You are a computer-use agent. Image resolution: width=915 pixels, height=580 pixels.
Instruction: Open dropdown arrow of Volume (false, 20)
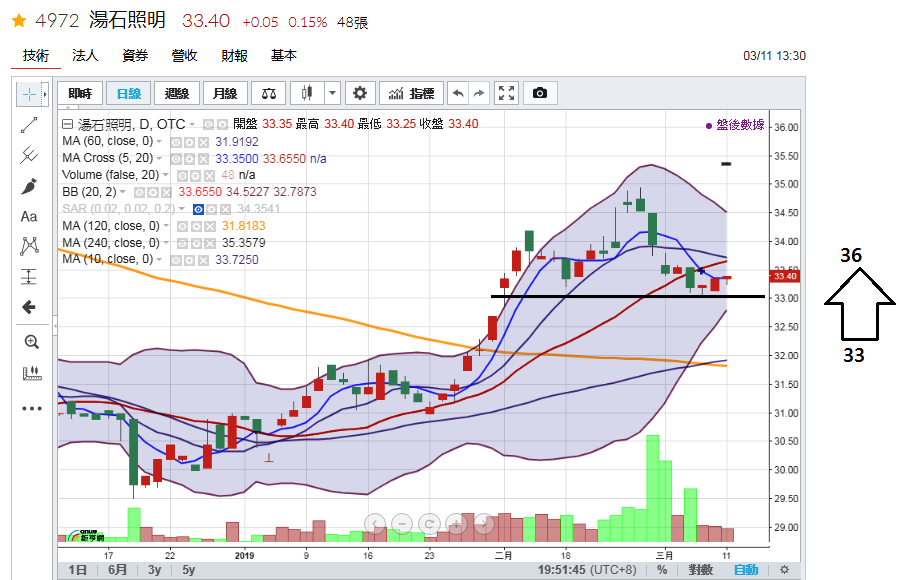pos(165,175)
